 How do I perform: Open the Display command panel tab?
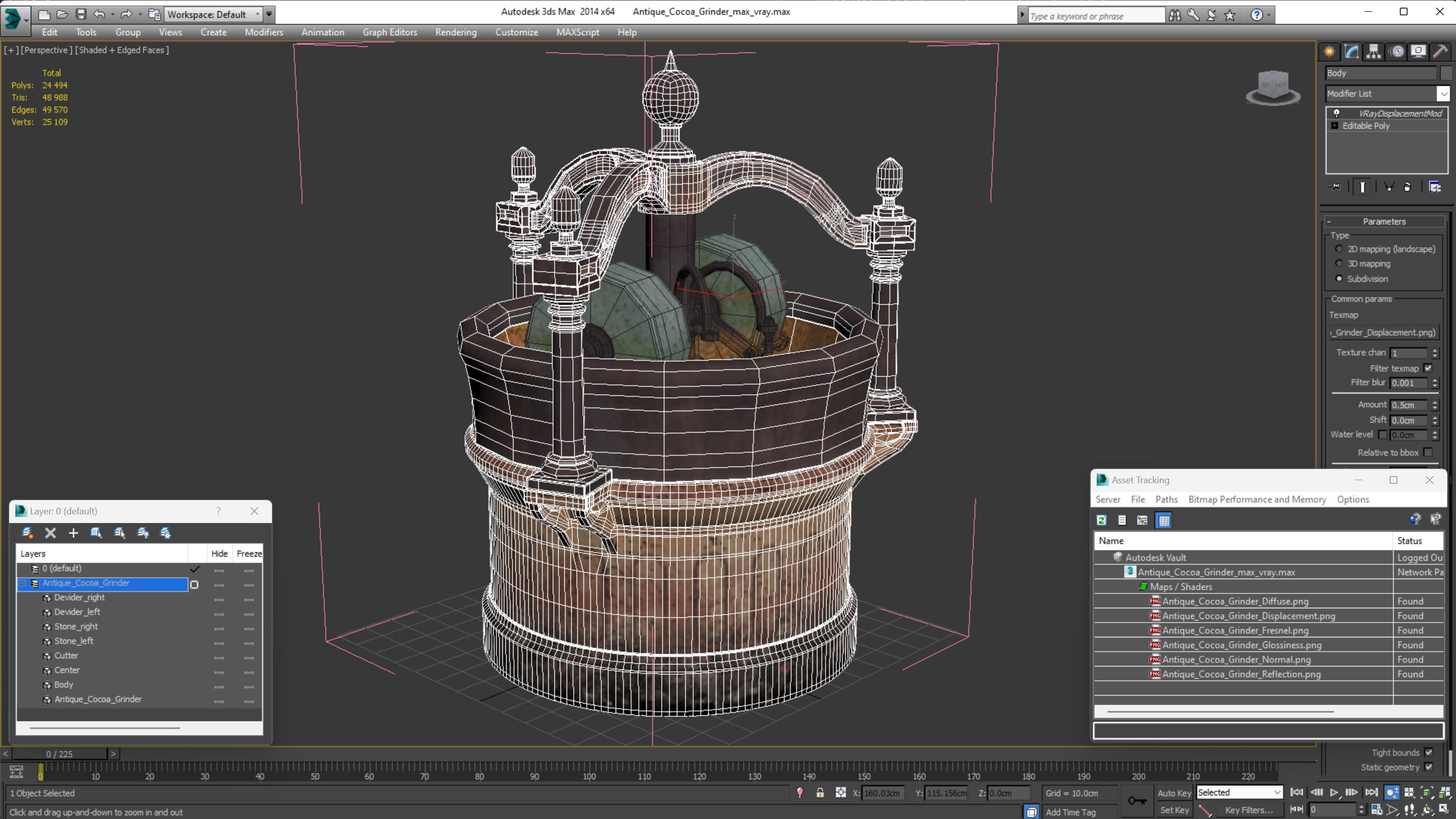(1418, 52)
